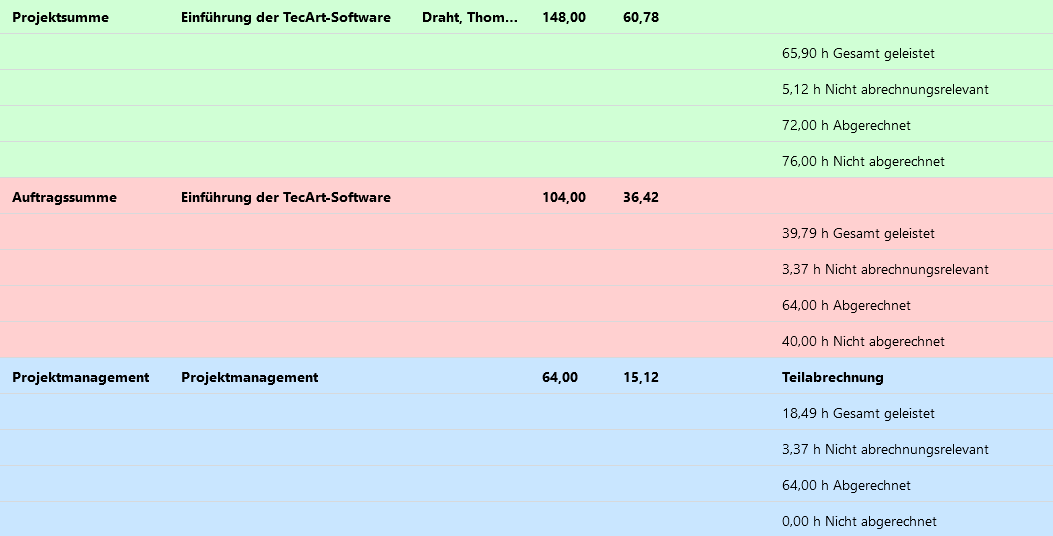
Task: Click 39,79 h Gesamt geleistet
Action: [858, 234]
